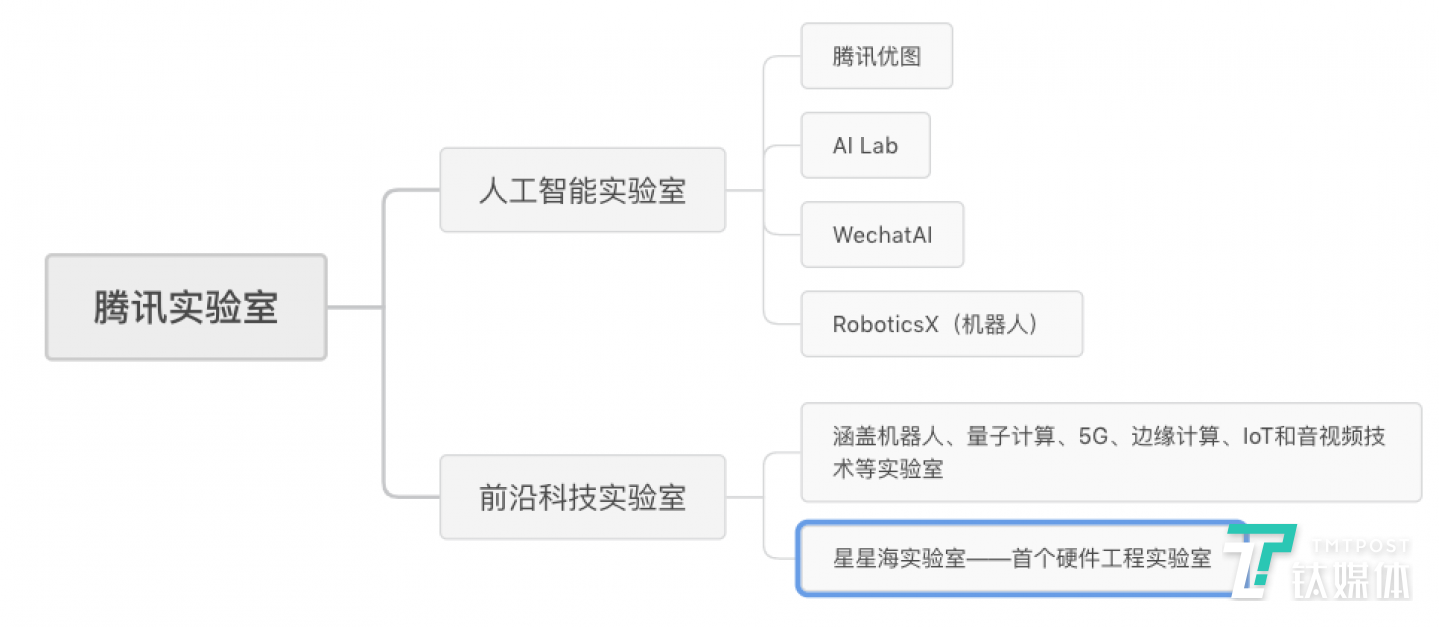This screenshot has width=1439, height=627.
Task: Choose the AI Lab node
Action: 865,145
